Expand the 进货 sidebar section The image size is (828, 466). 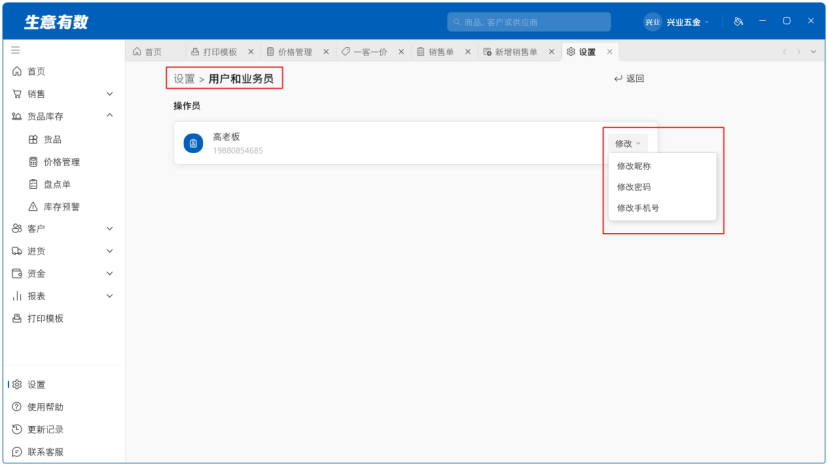(x=63, y=251)
